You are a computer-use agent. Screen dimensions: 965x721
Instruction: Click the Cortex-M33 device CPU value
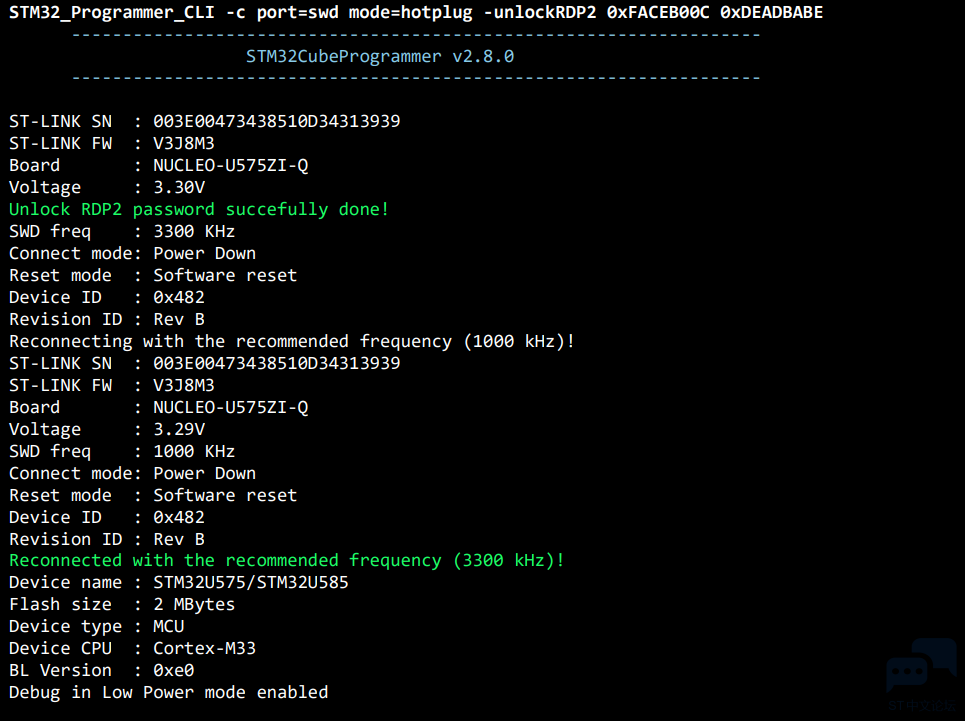pos(204,648)
